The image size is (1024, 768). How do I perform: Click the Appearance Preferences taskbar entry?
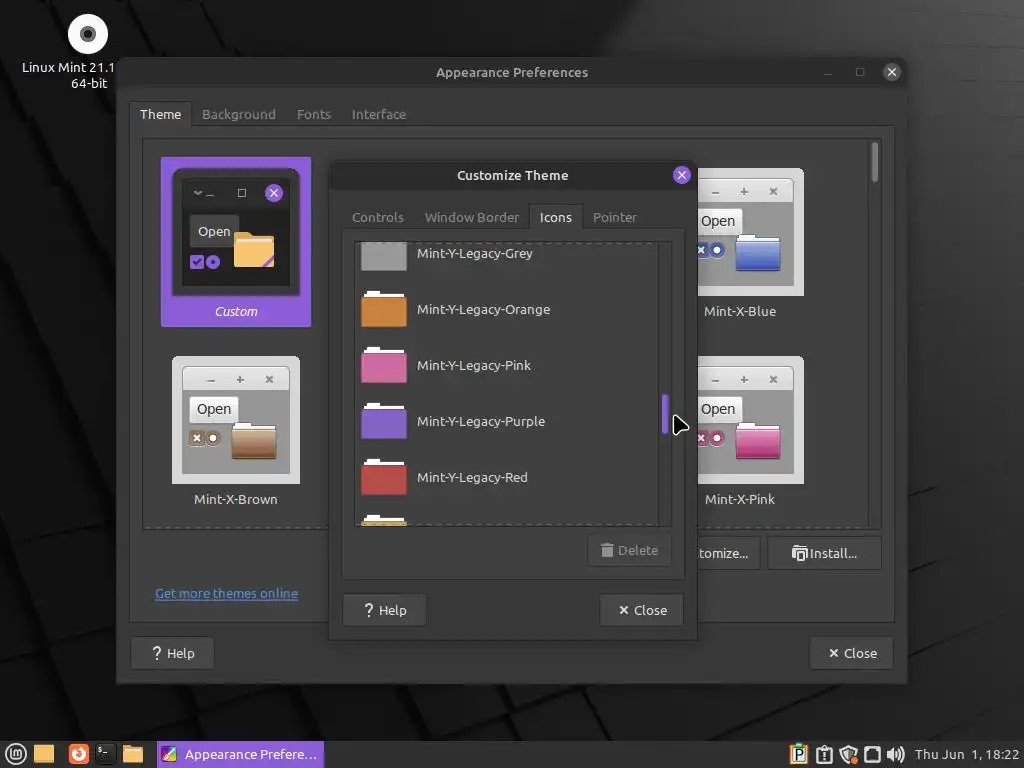click(240, 754)
